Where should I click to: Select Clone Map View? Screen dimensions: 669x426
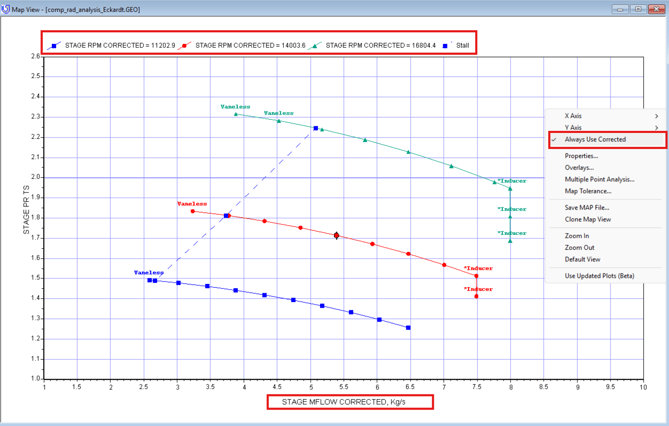click(x=588, y=219)
